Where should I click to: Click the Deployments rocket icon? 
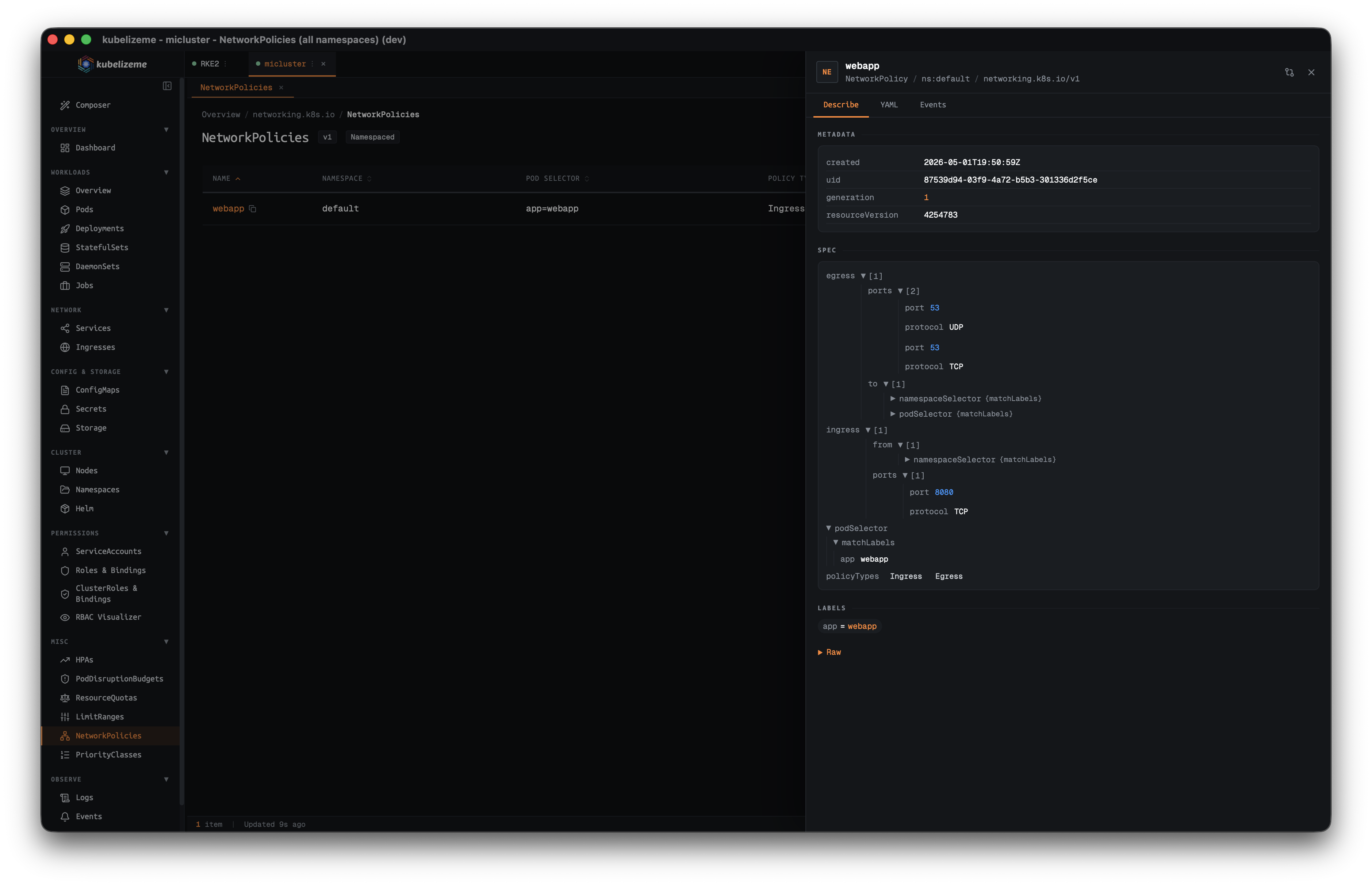click(65, 228)
